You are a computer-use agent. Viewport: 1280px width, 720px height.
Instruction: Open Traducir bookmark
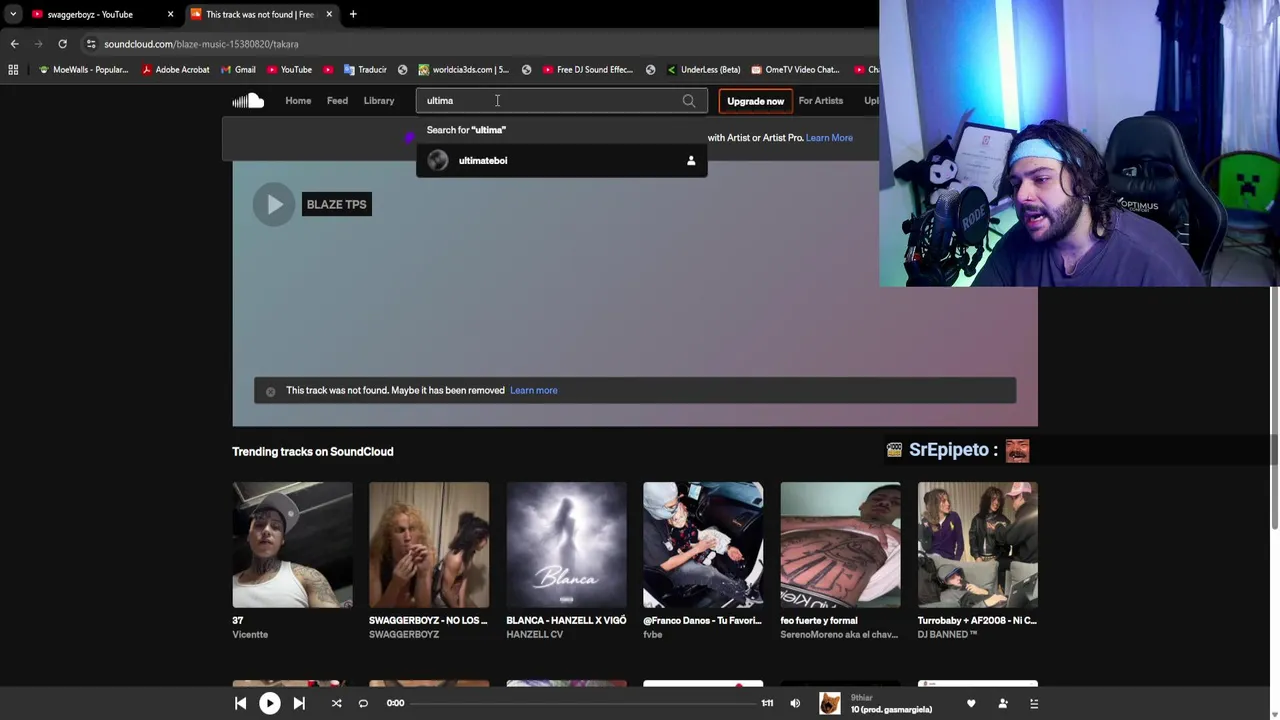364,70
